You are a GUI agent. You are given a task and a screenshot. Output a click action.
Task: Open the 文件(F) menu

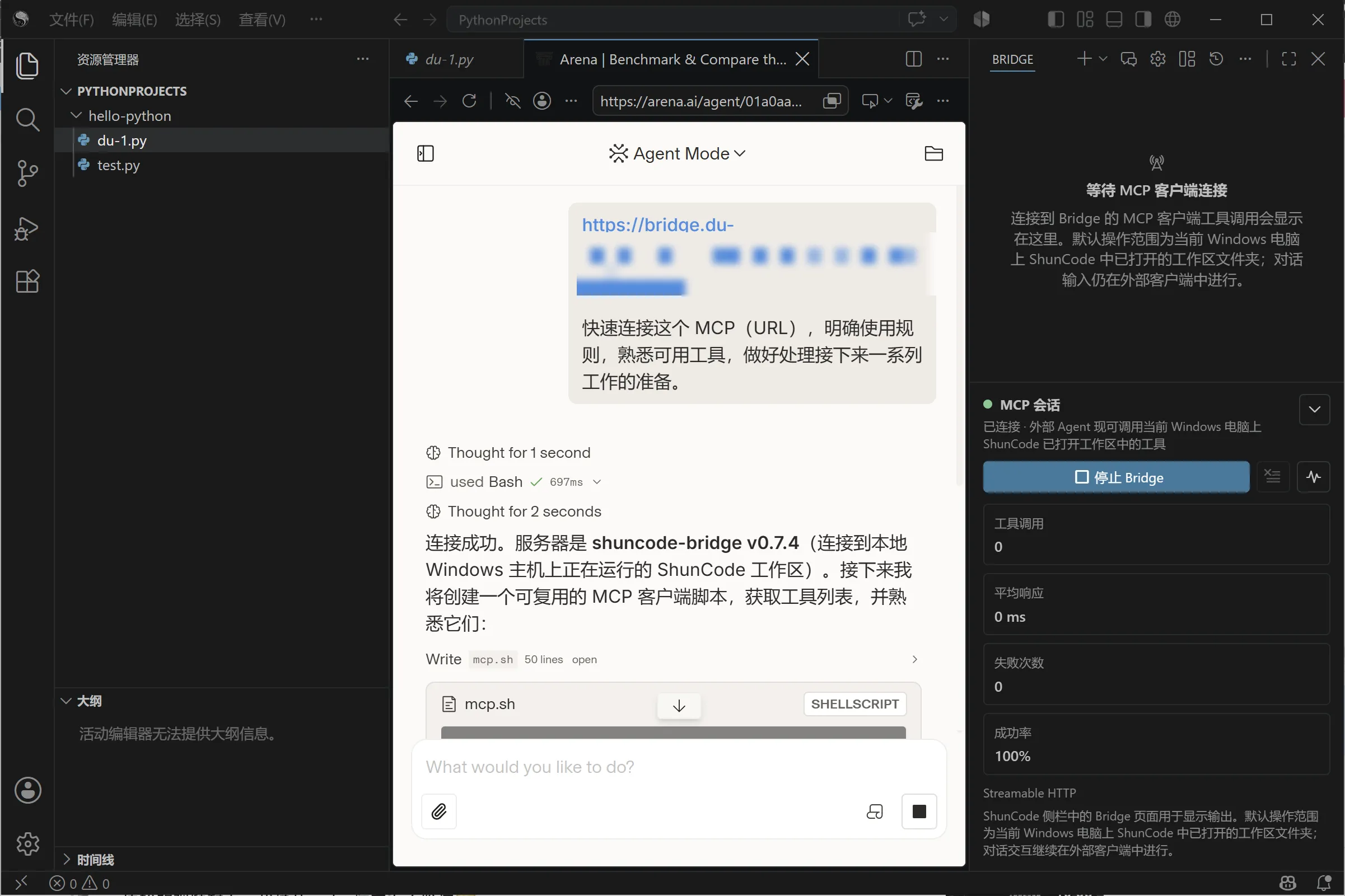coord(72,20)
